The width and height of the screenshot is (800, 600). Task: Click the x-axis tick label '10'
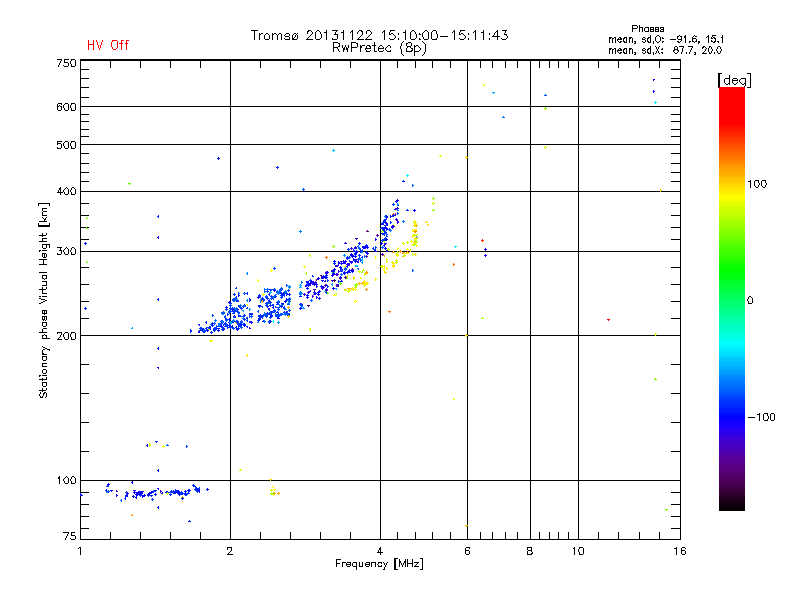578,551
